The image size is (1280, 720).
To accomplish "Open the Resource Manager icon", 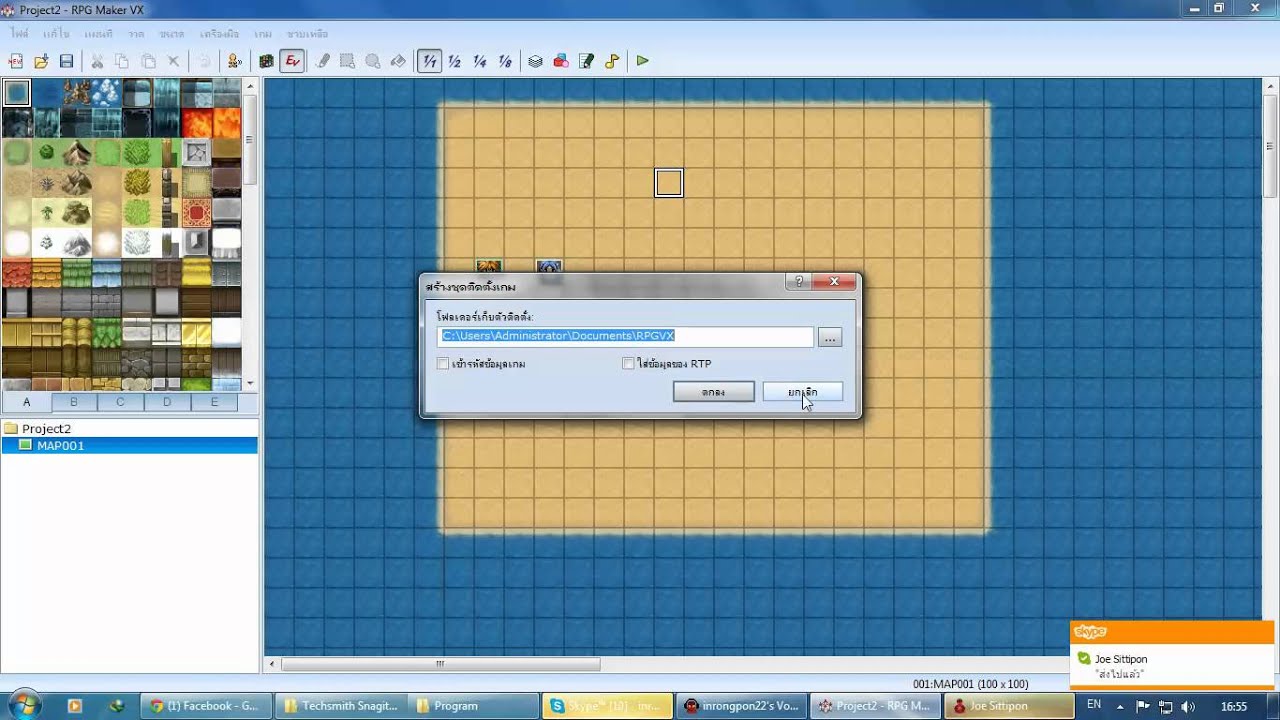I will pos(560,61).
